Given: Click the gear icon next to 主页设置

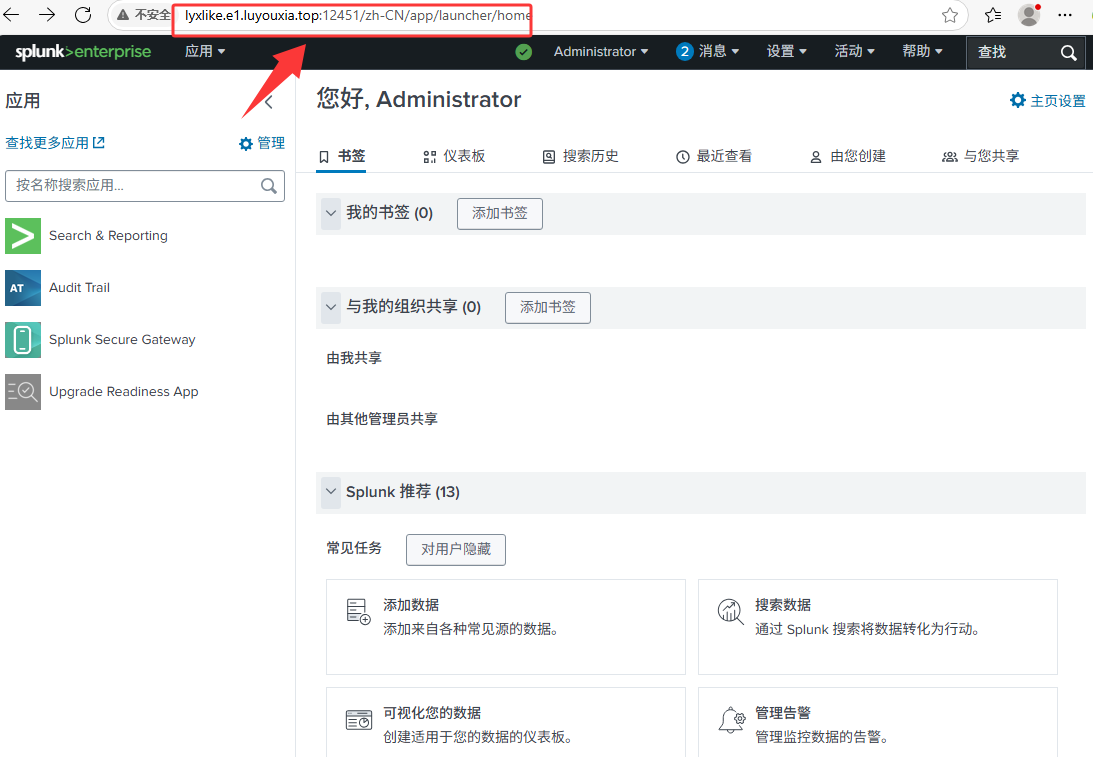Looking at the screenshot, I should [x=1018, y=100].
